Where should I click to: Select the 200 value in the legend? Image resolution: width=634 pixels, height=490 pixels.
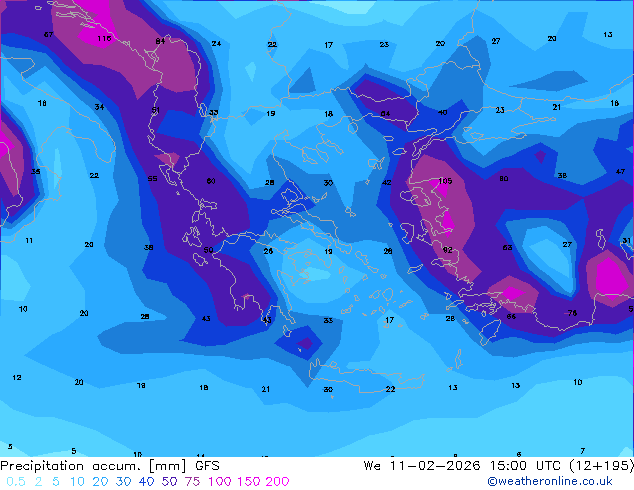pos(277,482)
